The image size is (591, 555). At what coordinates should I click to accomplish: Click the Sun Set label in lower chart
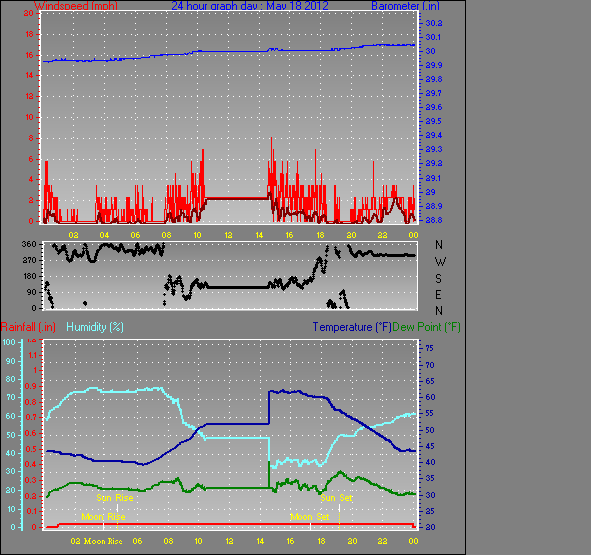336,498
